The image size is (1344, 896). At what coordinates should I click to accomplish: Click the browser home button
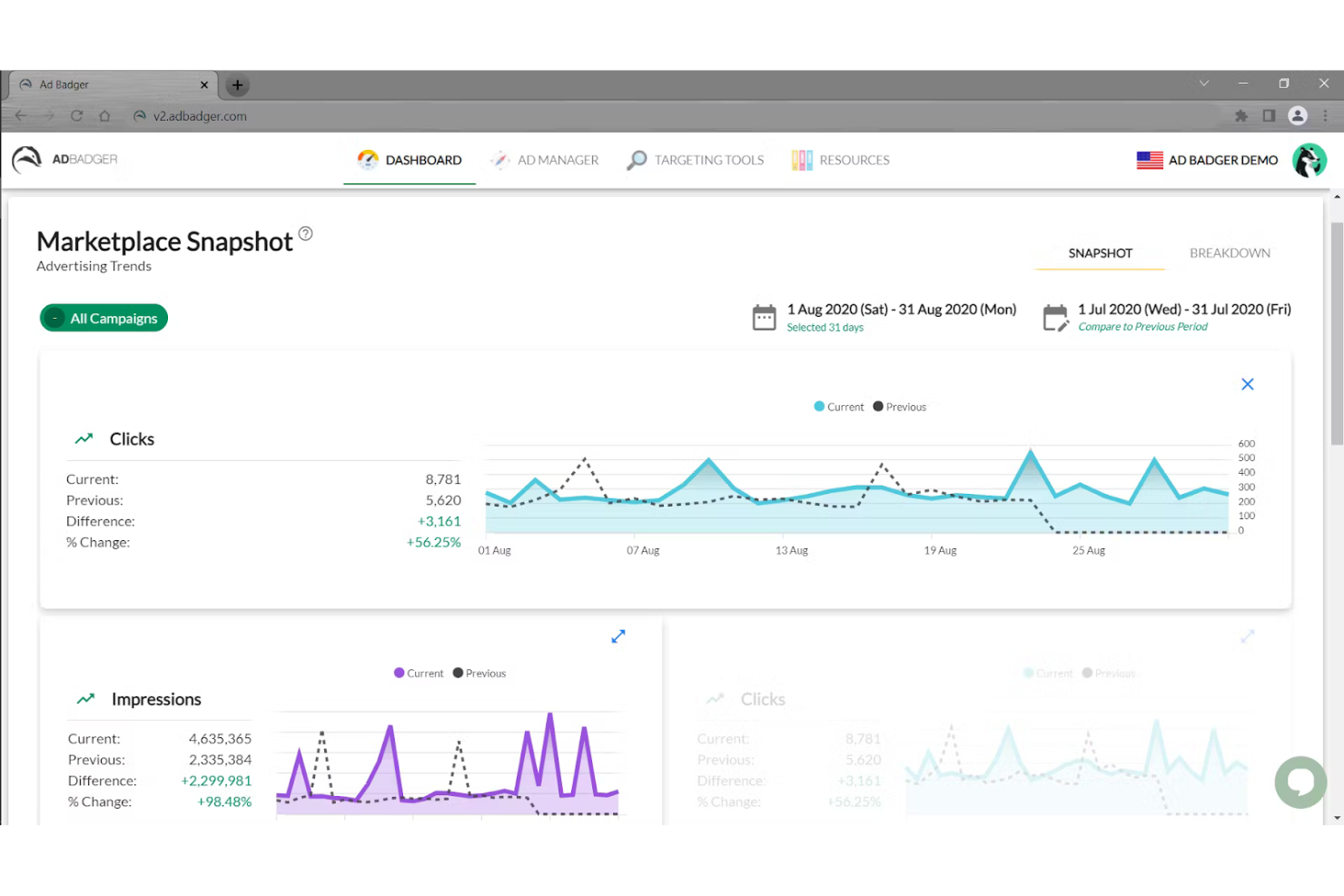coord(104,116)
